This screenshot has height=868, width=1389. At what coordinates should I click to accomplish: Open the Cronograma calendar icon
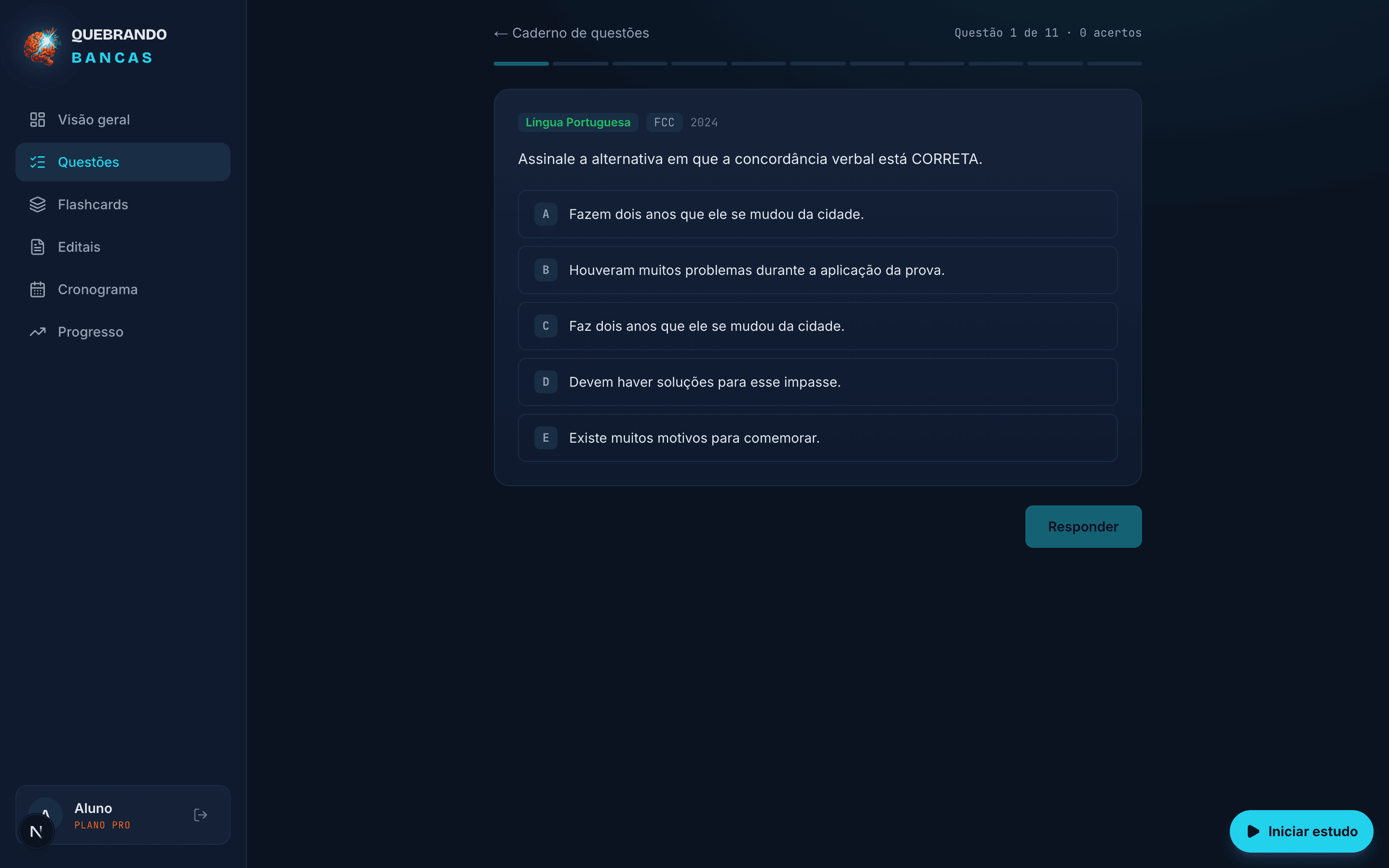(x=37, y=289)
